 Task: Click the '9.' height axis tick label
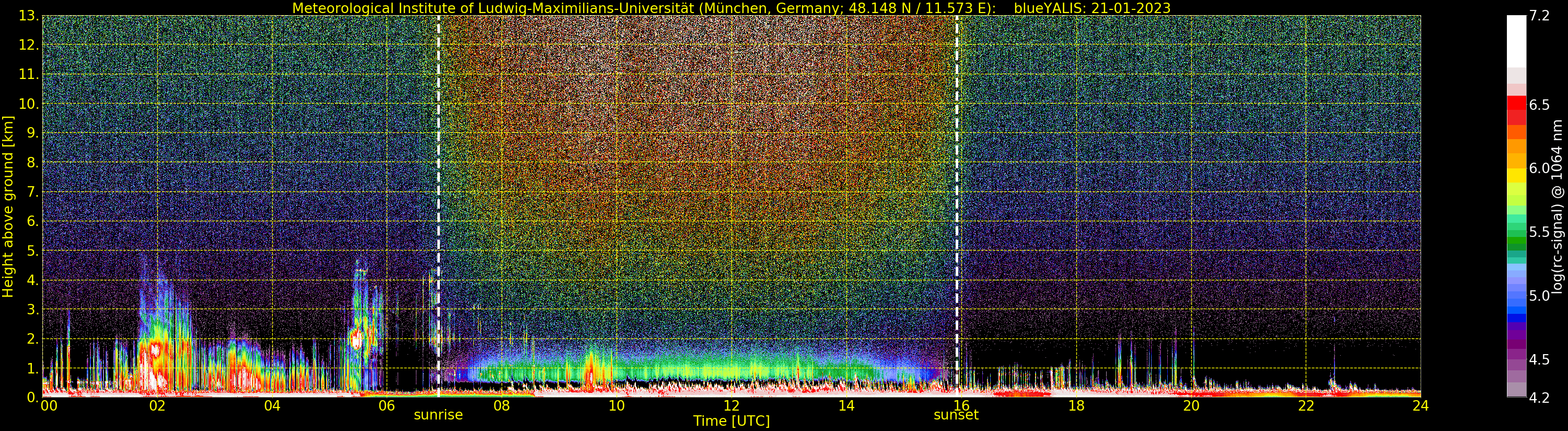[33, 133]
